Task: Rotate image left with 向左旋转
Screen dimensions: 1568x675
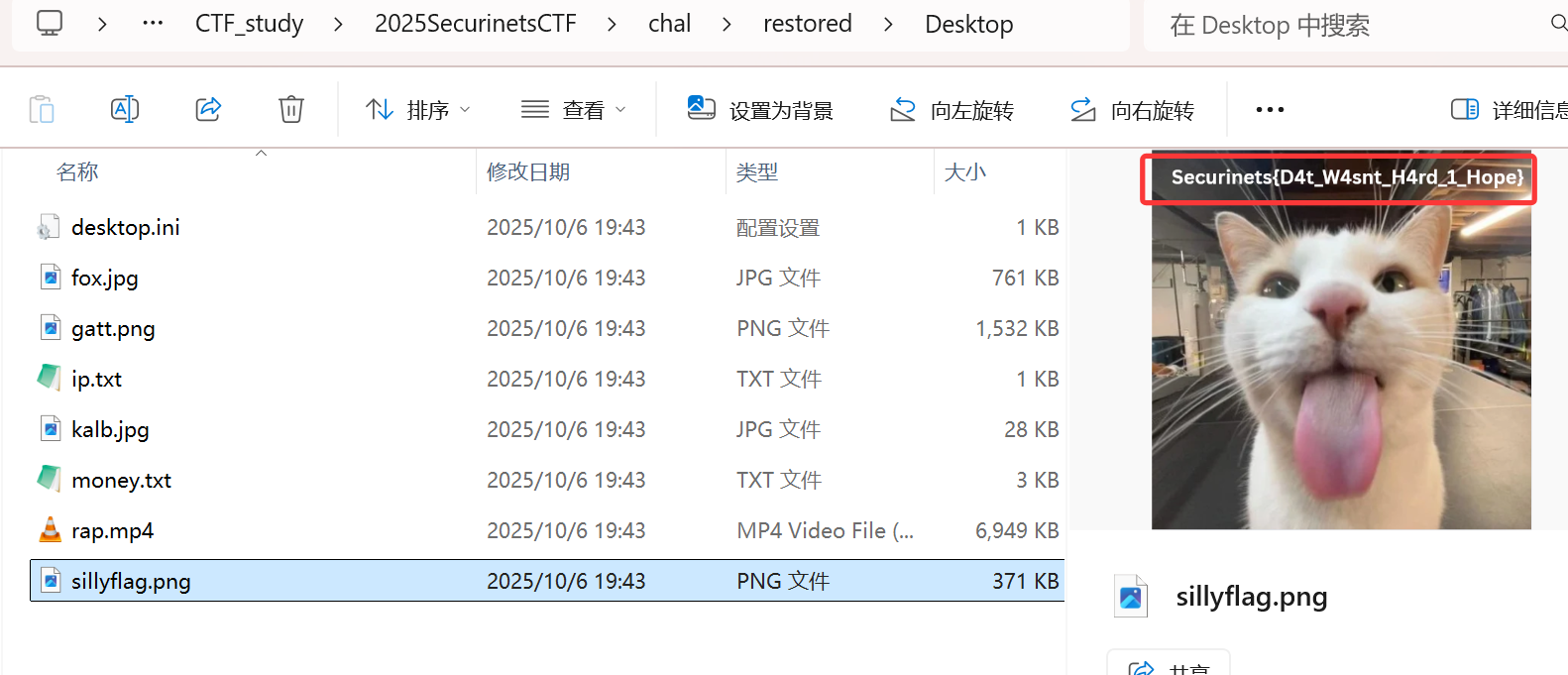Action: [952, 110]
